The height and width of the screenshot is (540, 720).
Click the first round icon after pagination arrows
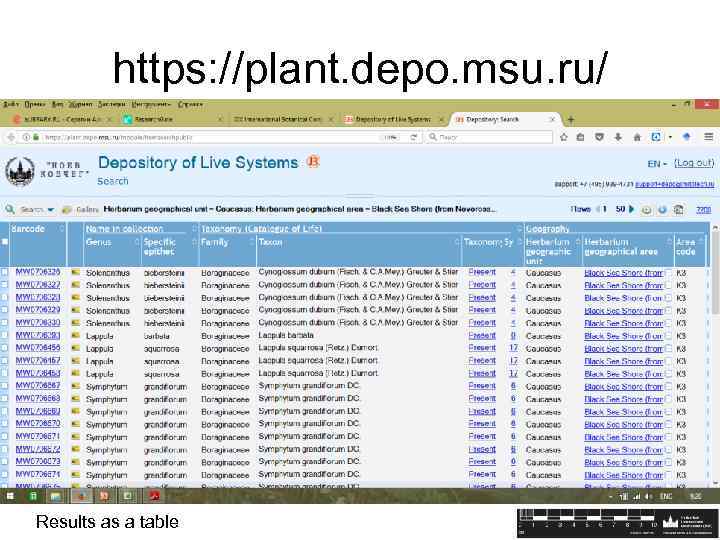(646, 210)
